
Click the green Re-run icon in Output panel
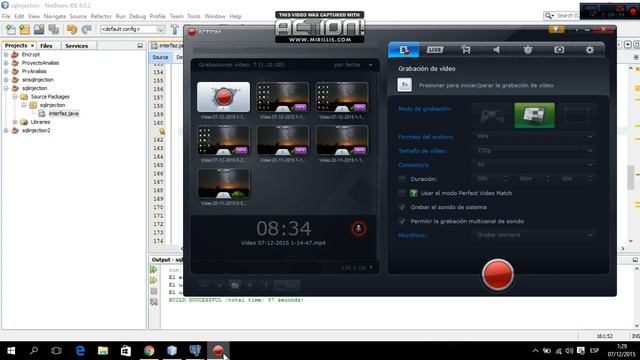click(153, 270)
